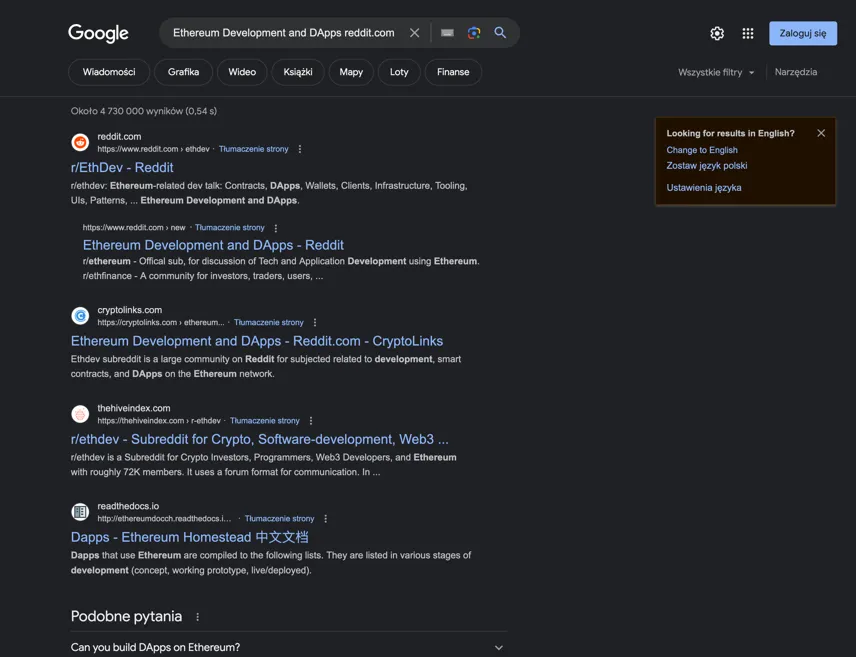Open the Wszystkie filtry dropdown
The image size is (856, 657).
click(716, 72)
